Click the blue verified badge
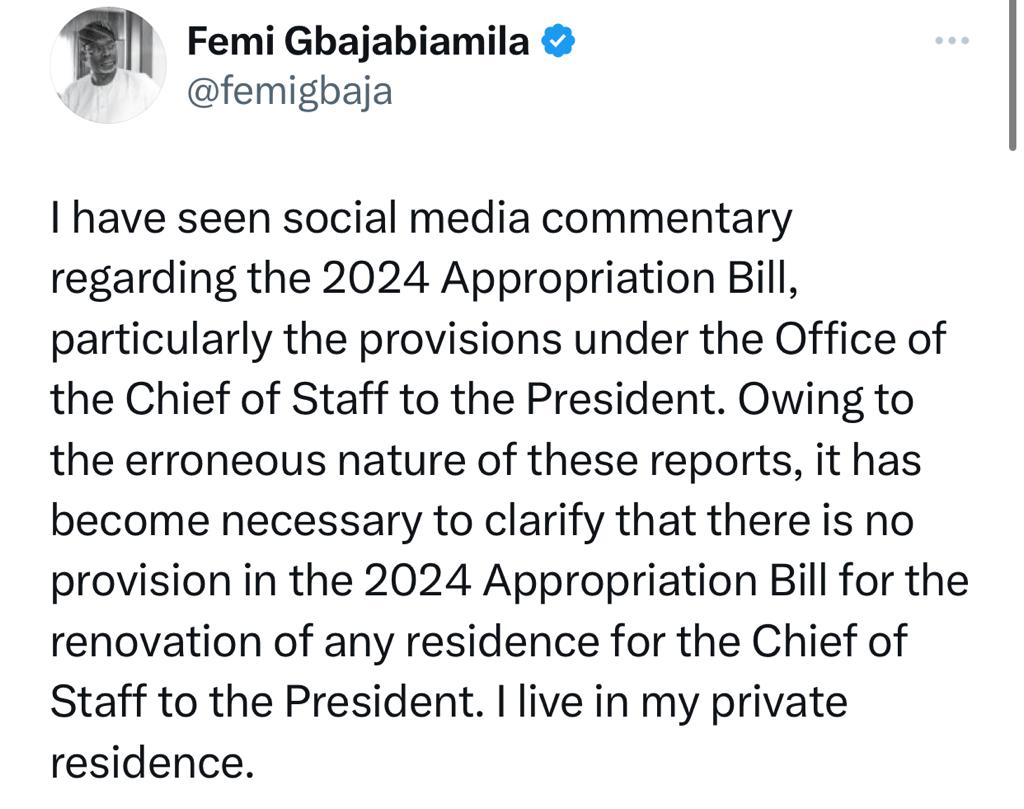1024x809 pixels. click(557, 41)
